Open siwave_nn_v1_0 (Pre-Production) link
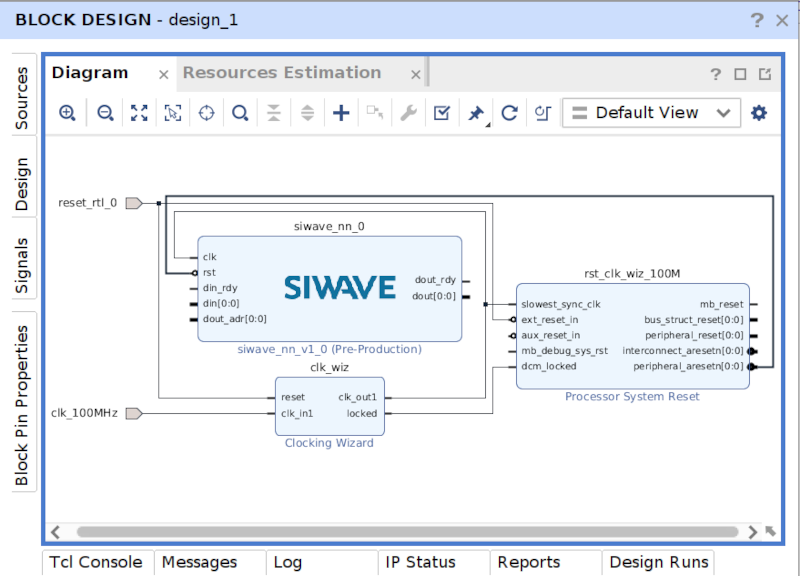The height and width of the screenshot is (576, 800). [329, 349]
